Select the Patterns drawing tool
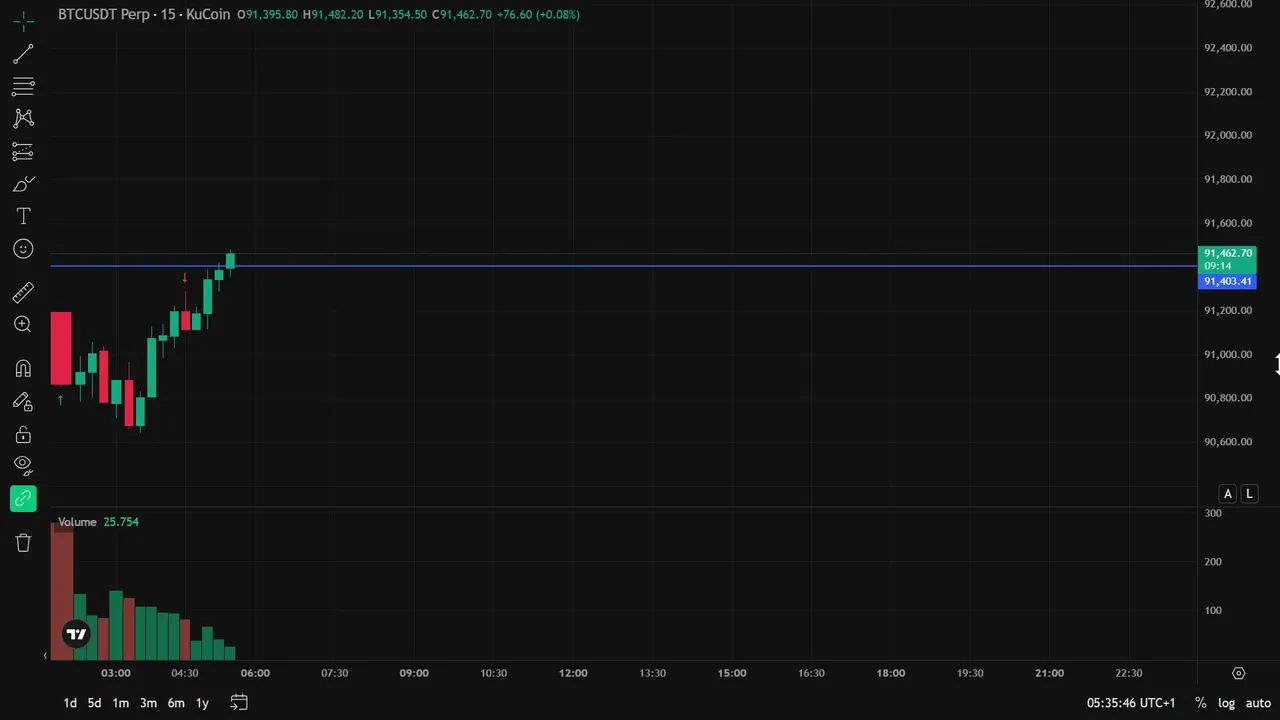The image size is (1280, 720). coord(24,118)
